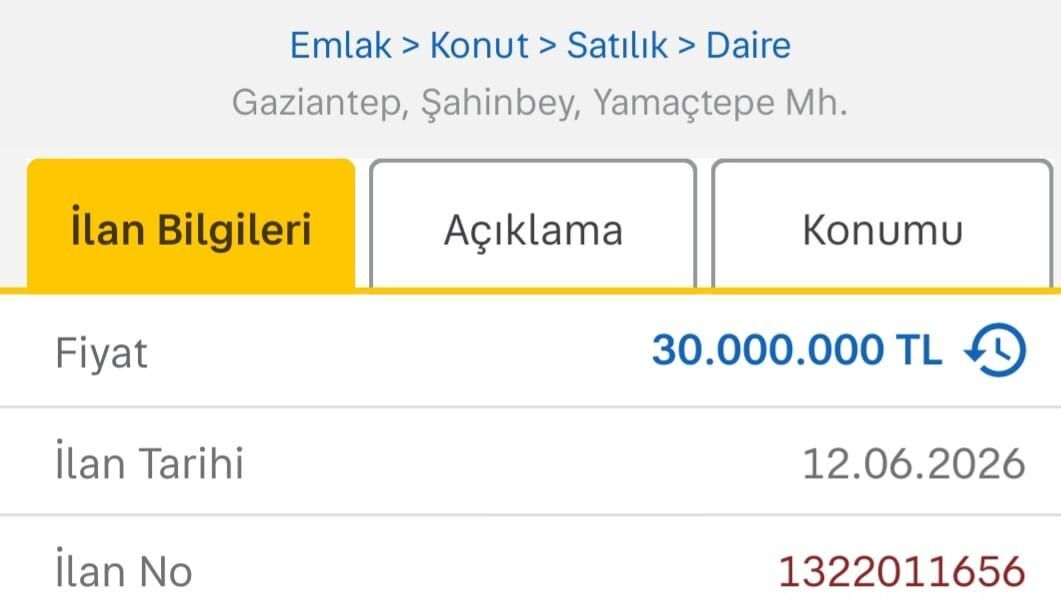Image resolution: width=1061 pixels, height=600 pixels.
Task: Tap the date 12.06.2026
Action: 913,464
